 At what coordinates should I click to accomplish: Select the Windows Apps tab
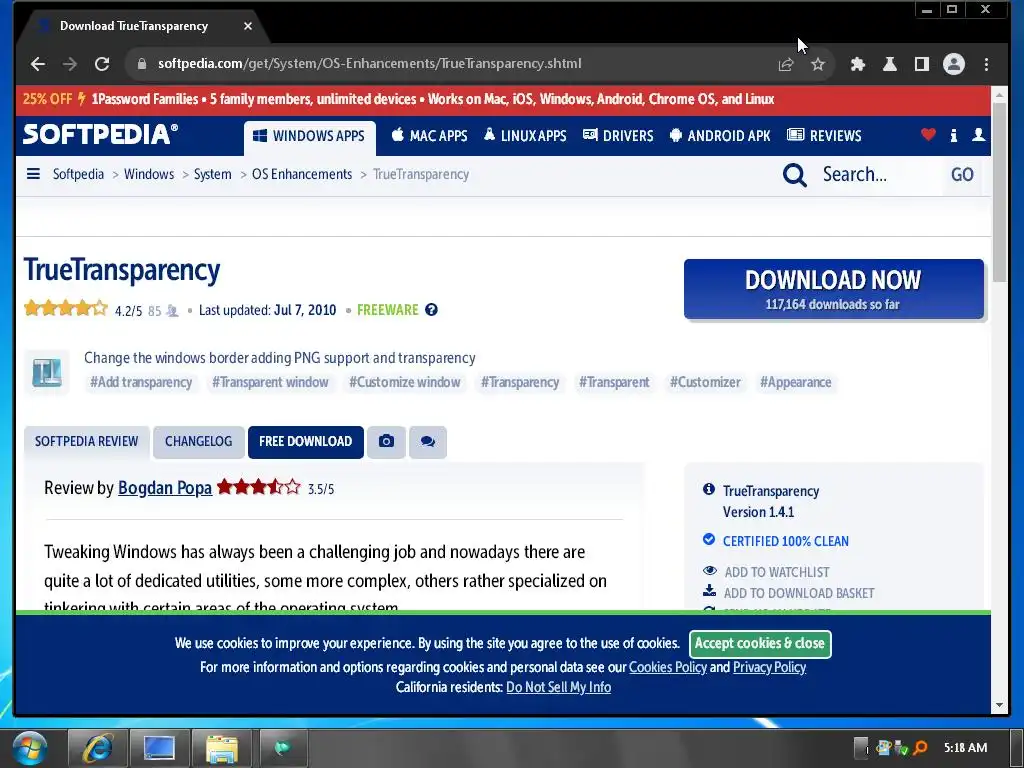pyautogui.click(x=310, y=136)
